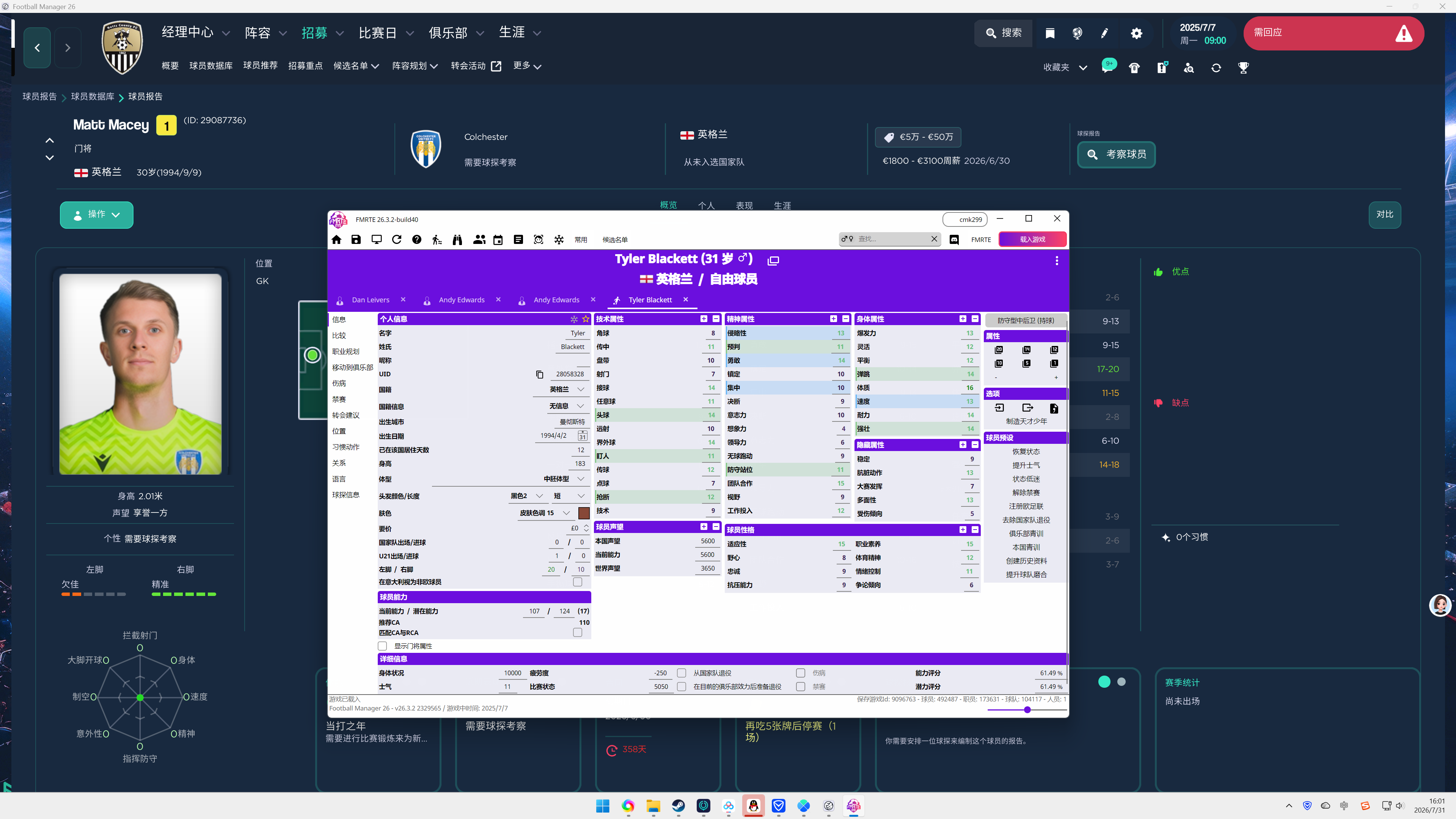This screenshot has height=819, width=1456.
Task: Click the 考察球员 scout button
Action: click(x=1116, y=154)
